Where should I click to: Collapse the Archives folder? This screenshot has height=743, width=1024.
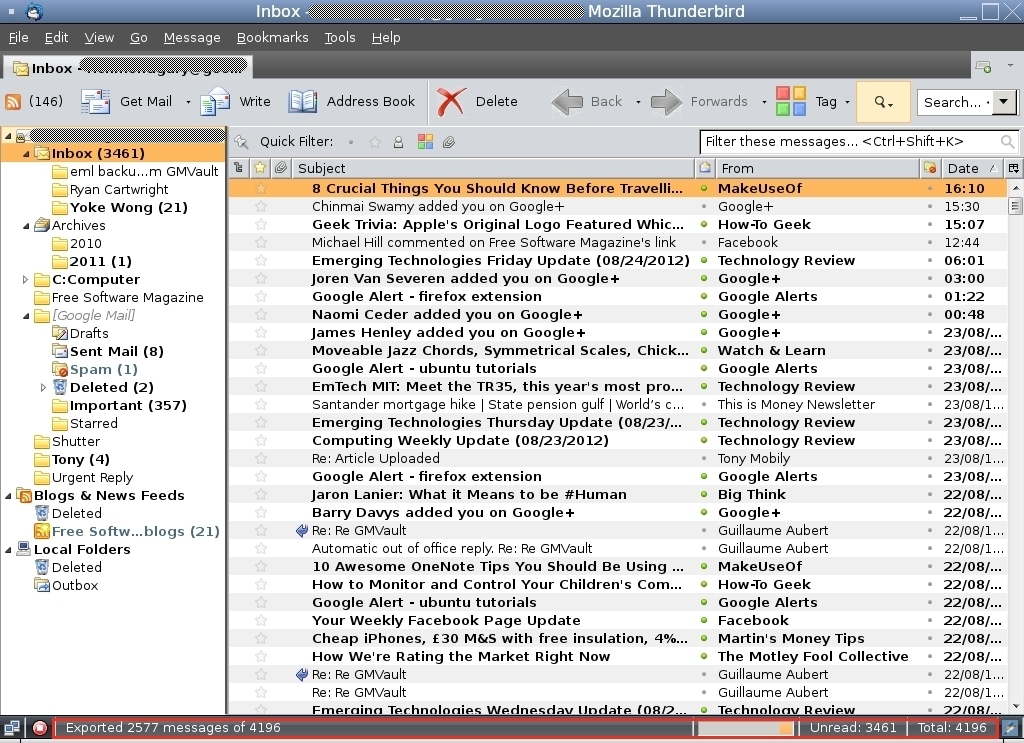tap(26, 225)
